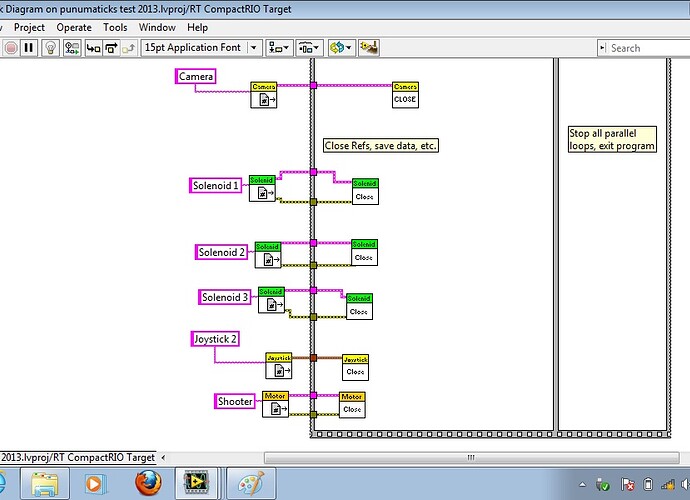Select the Solenoid 3 Close VI node
Viewport: 690px width, 500px height.
coord(359,306)
